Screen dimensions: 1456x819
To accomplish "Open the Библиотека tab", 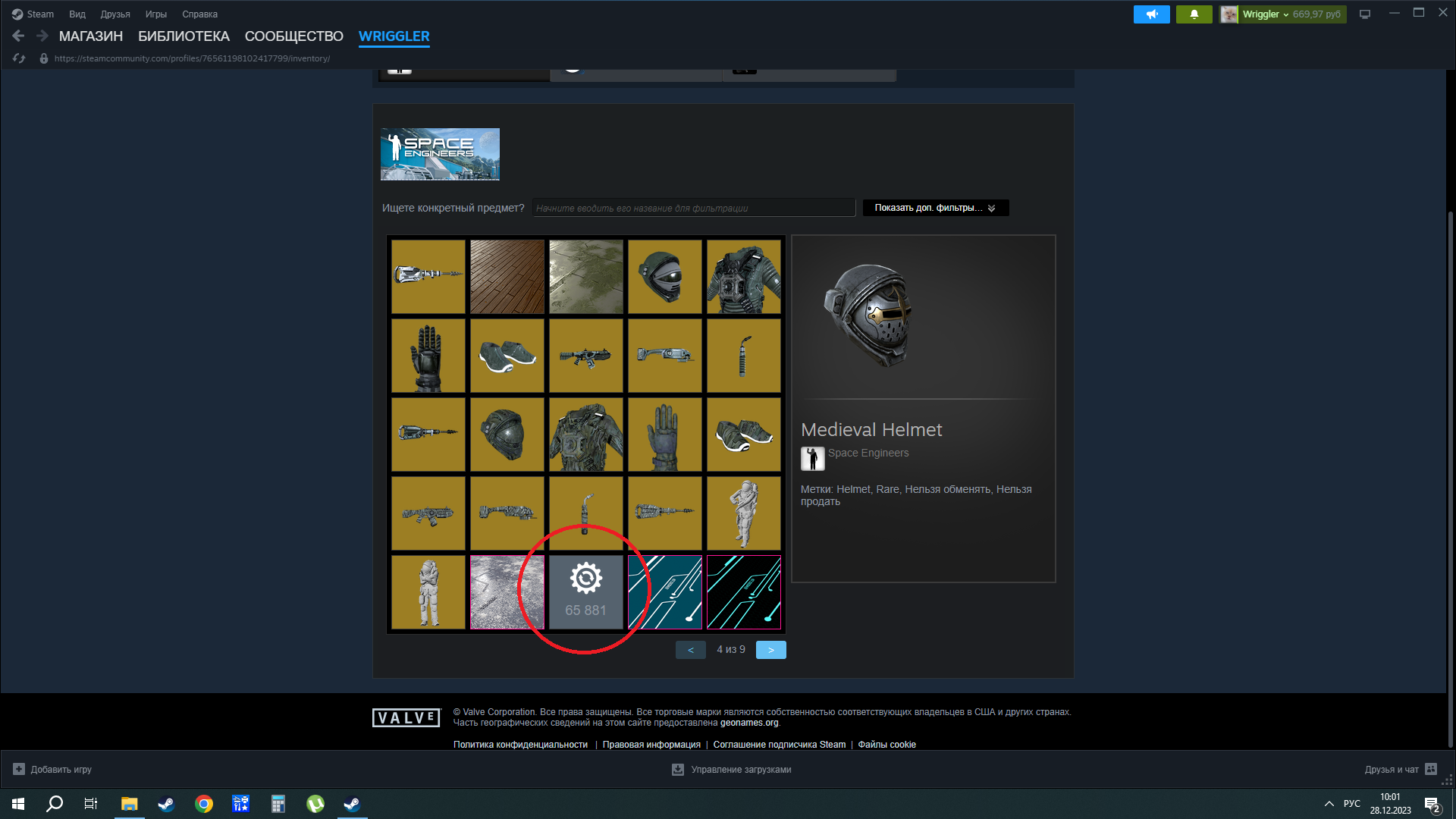I will (184, 36).
